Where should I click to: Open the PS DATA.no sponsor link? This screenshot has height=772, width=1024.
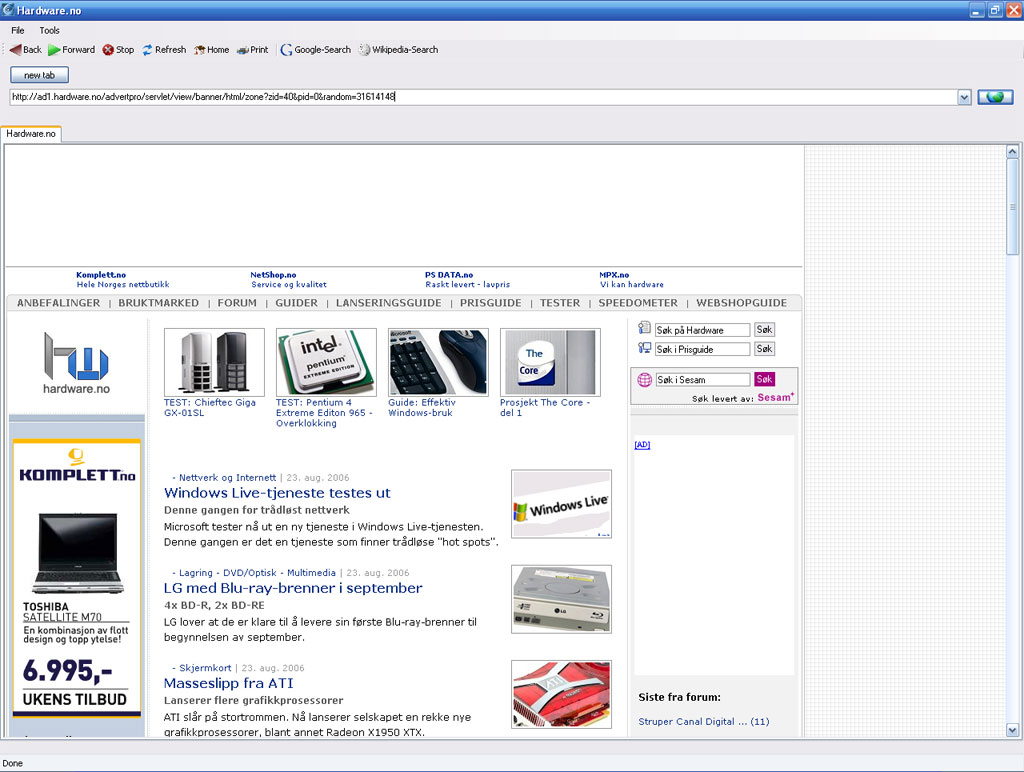449,275
